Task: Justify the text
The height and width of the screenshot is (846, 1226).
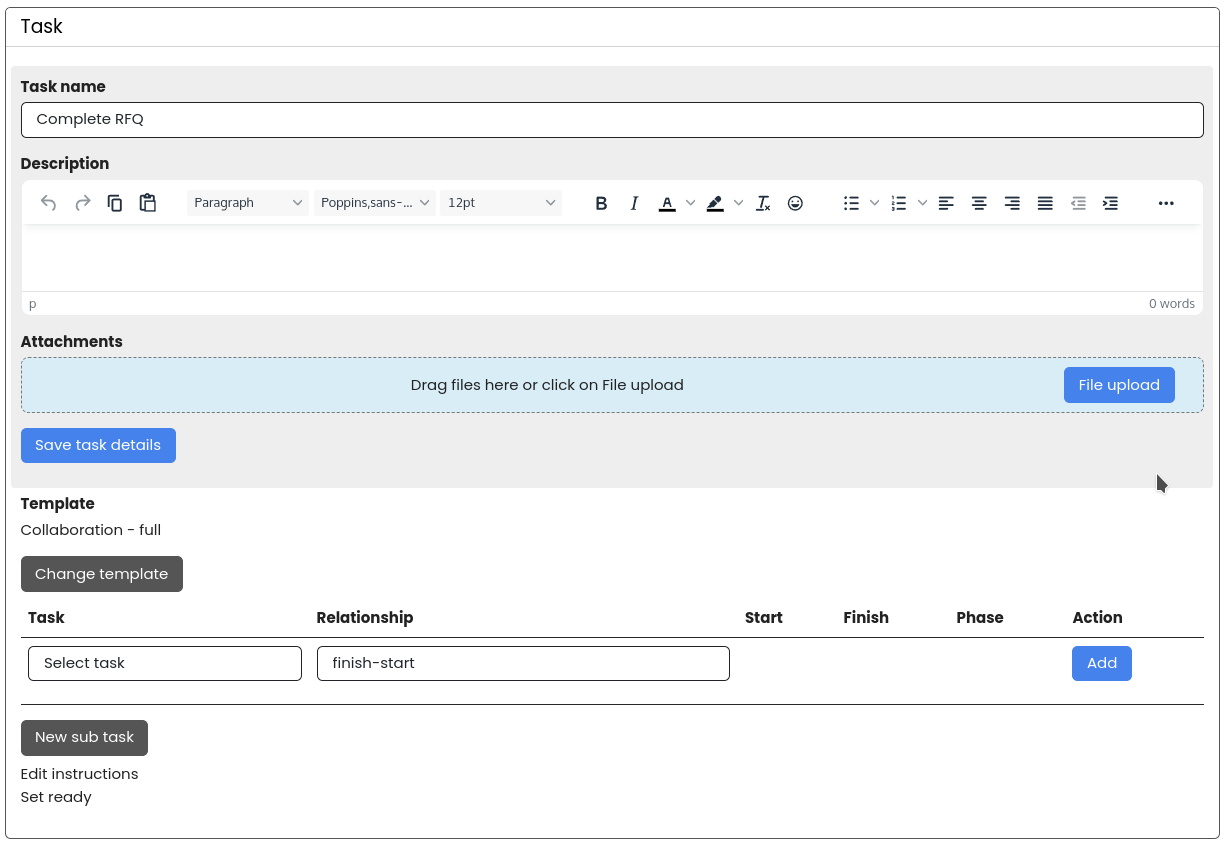Action: pos(1045,203)
